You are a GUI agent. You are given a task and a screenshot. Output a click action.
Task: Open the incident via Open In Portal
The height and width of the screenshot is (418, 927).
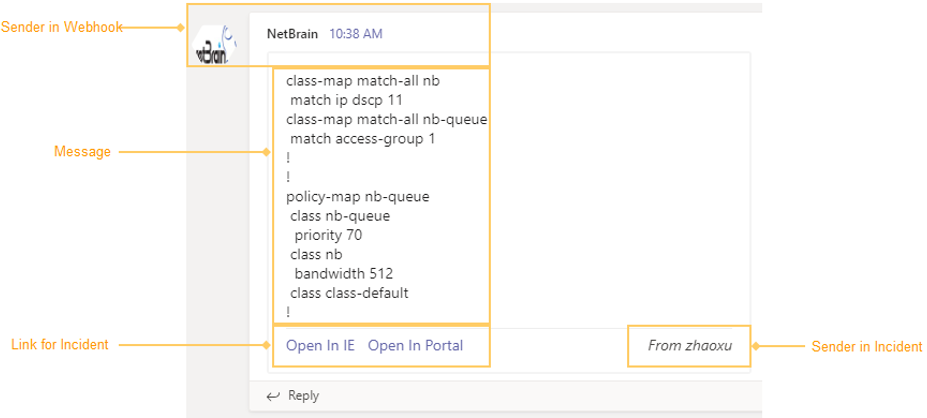click(x=415, y=346)
